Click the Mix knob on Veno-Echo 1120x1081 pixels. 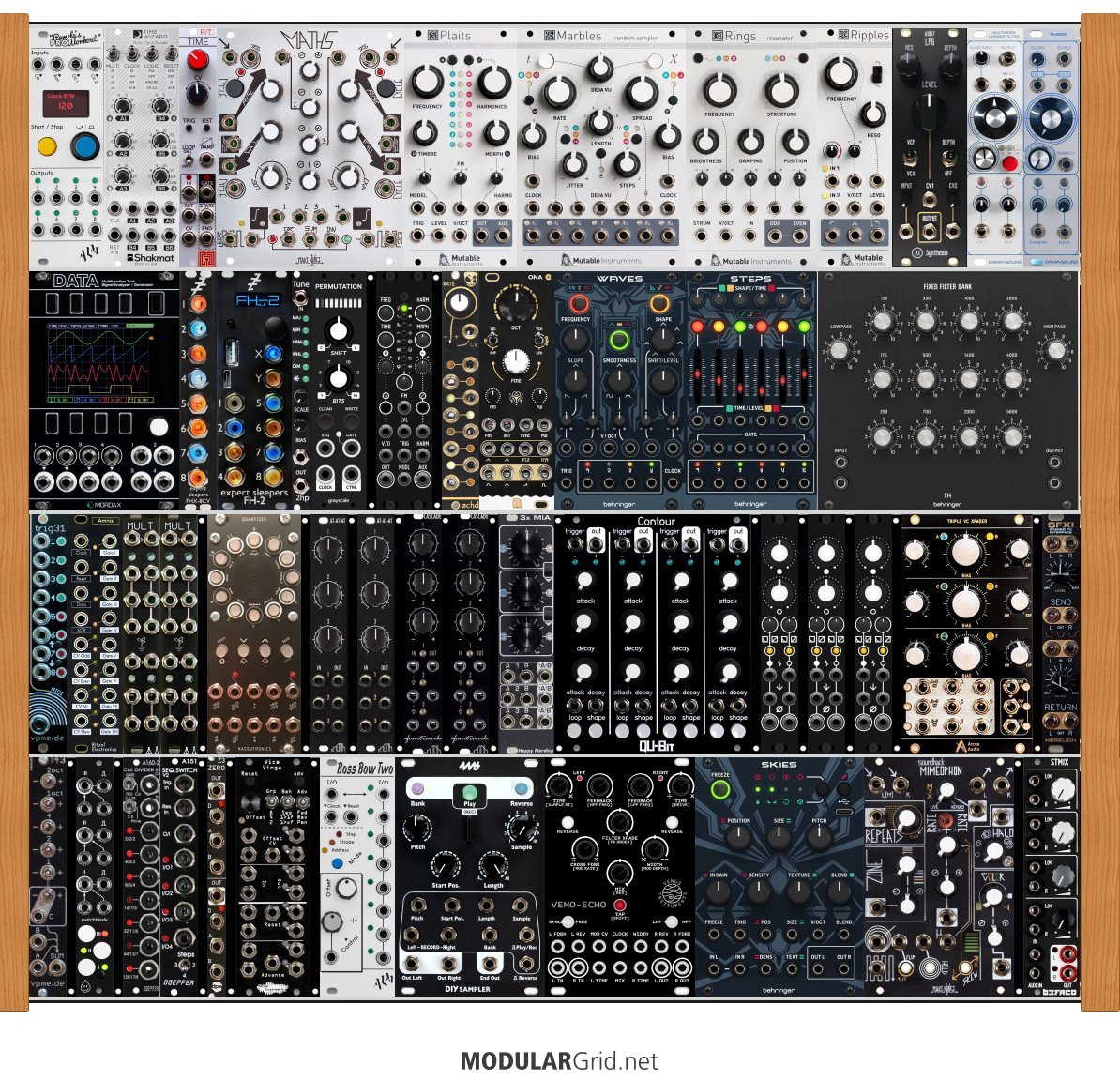(x=619, y=873)
